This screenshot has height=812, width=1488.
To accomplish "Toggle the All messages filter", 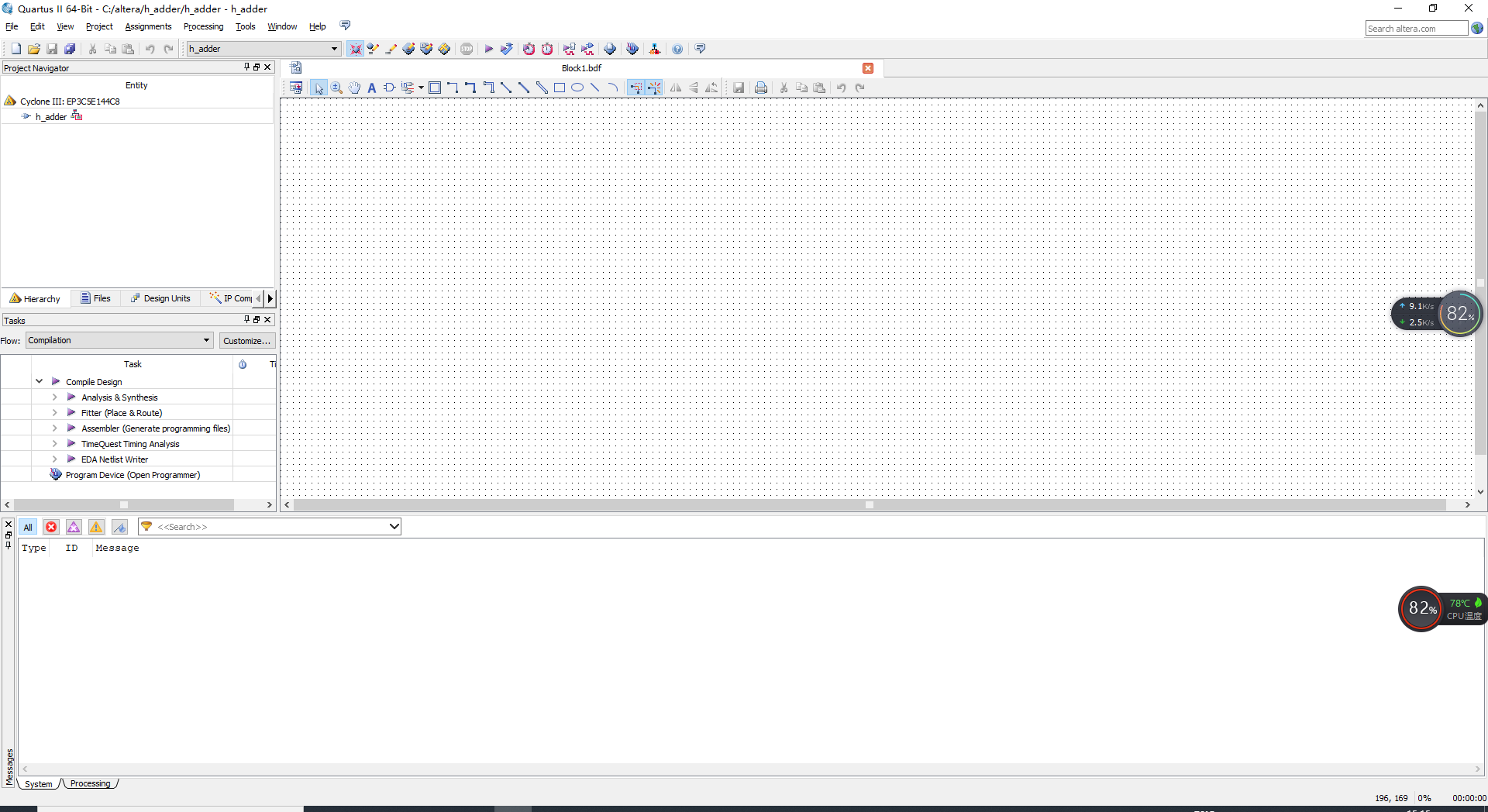I will tap(28, 527).
